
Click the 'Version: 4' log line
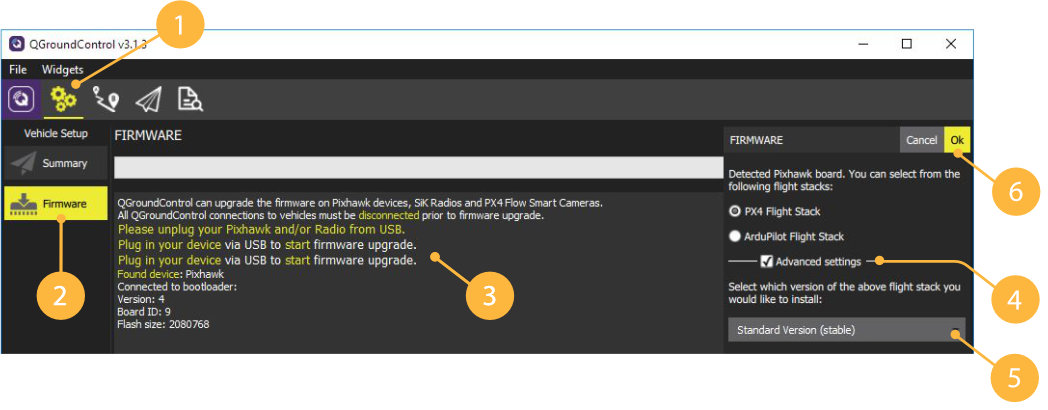pyautogui.click(x=140, y=299)
